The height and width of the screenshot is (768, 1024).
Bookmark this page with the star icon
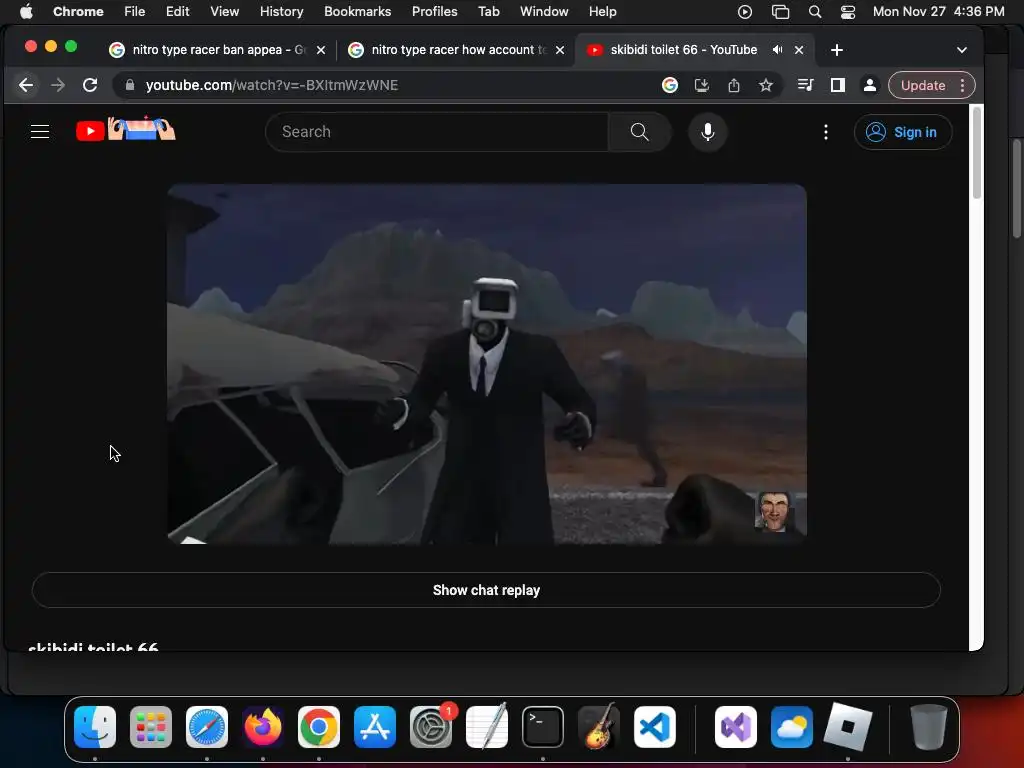pyautogui.click(x=765, y=85)
